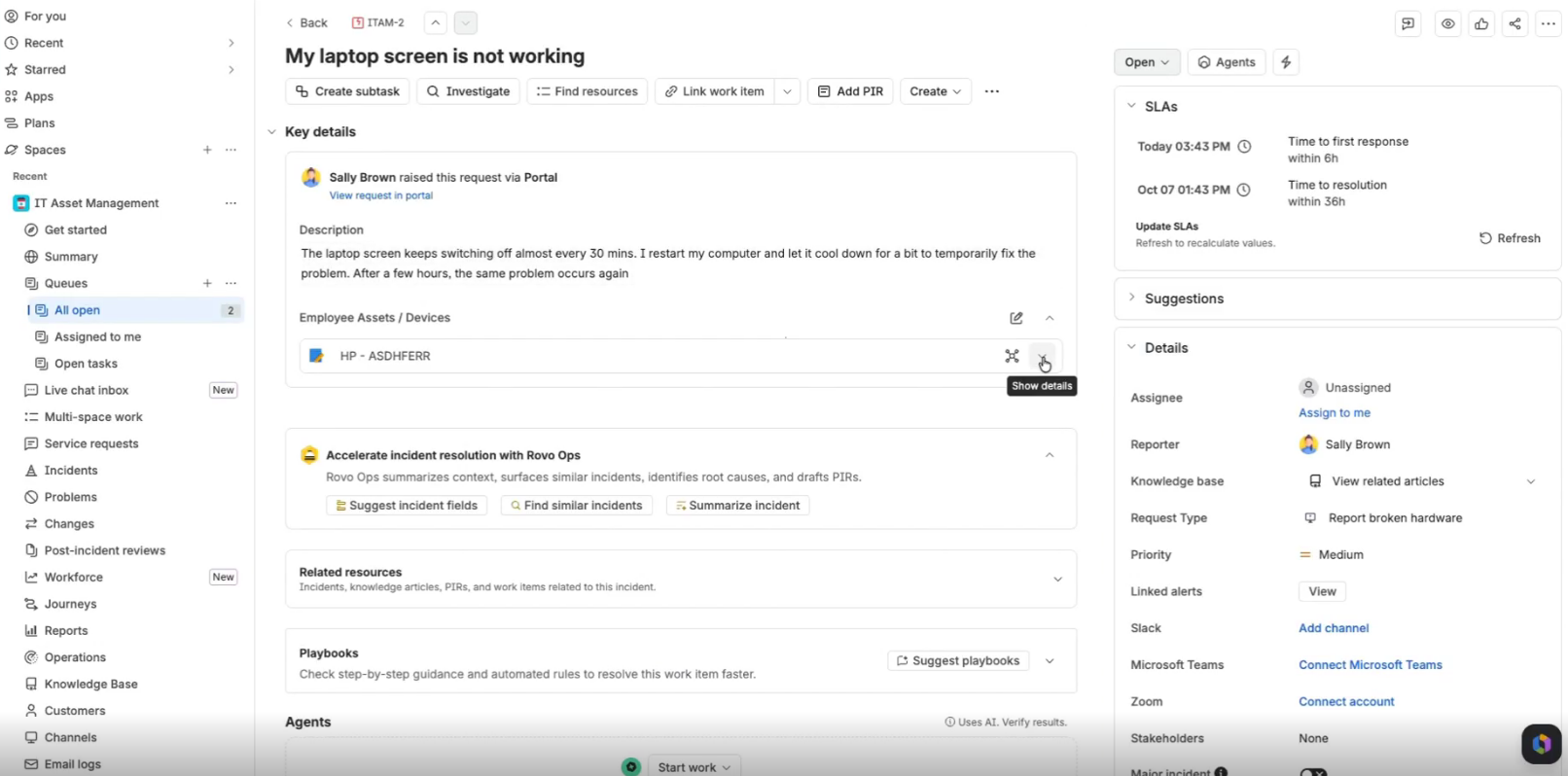Click the thumbs-up vote icon
Screen dimensions: 1568x776
1481,24
